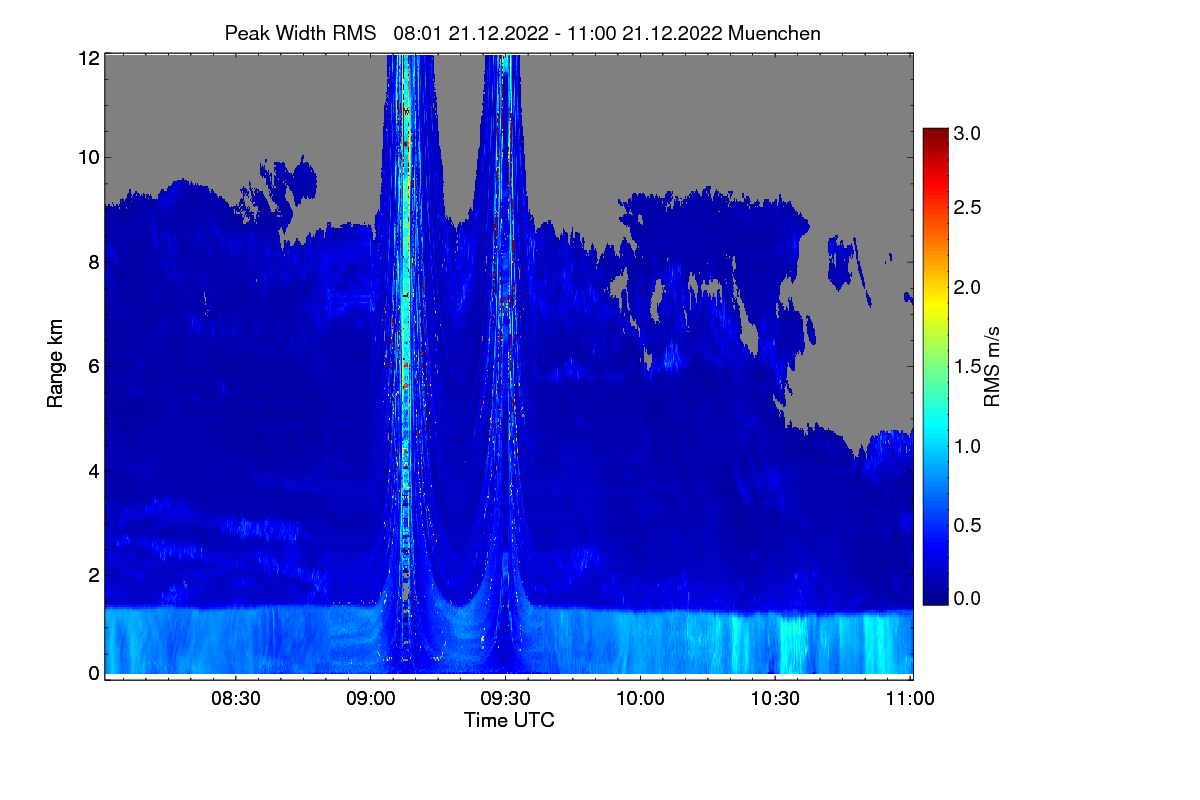
Task: Click the 'Muenchen' location label in title
Action: [775, 33]
